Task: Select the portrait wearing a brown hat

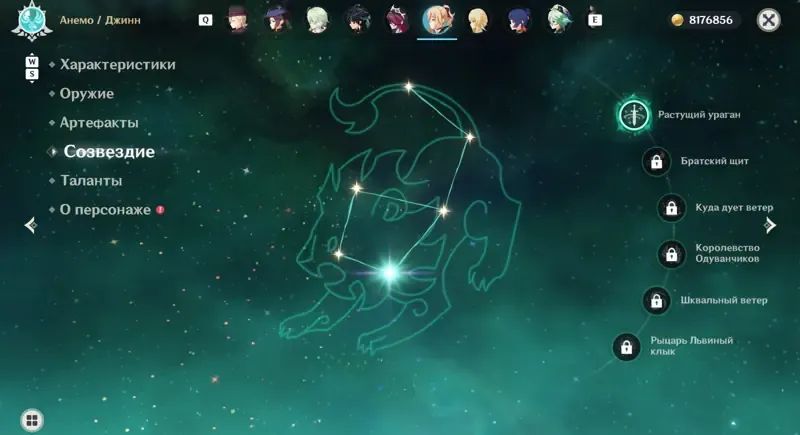Action: [x=237, y=19]
